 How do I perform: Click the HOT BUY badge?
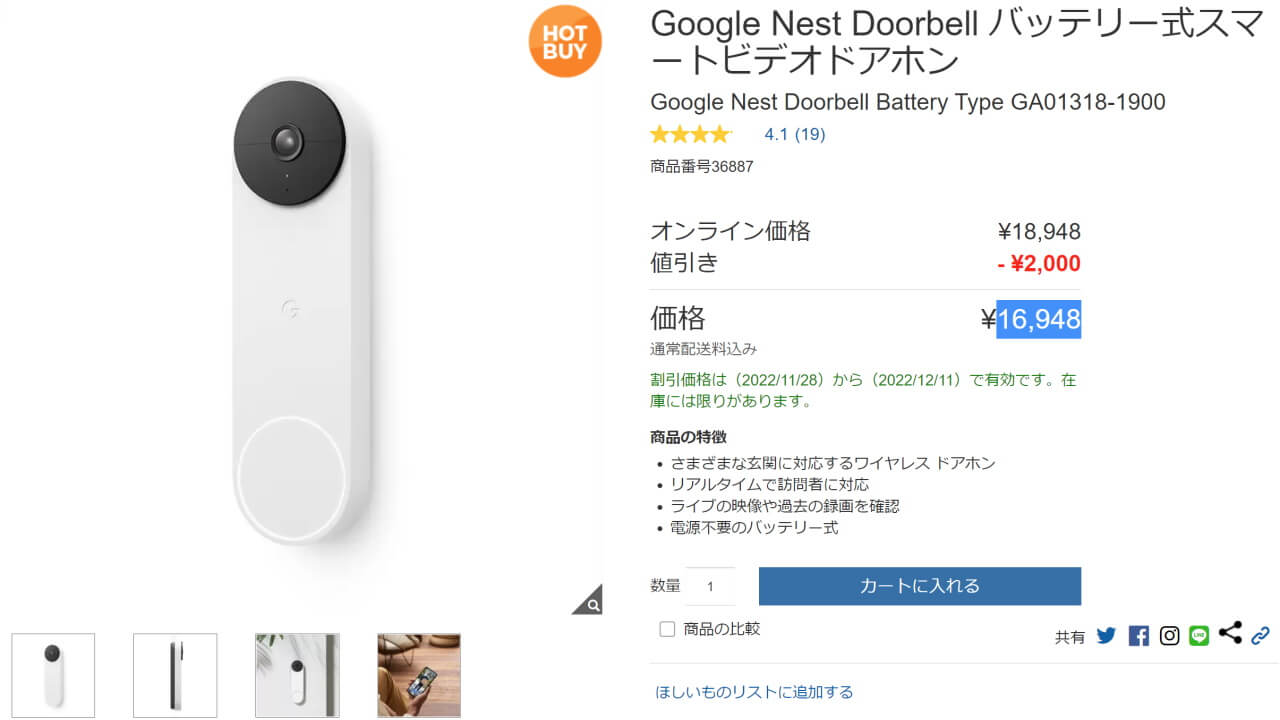[565, 42]
